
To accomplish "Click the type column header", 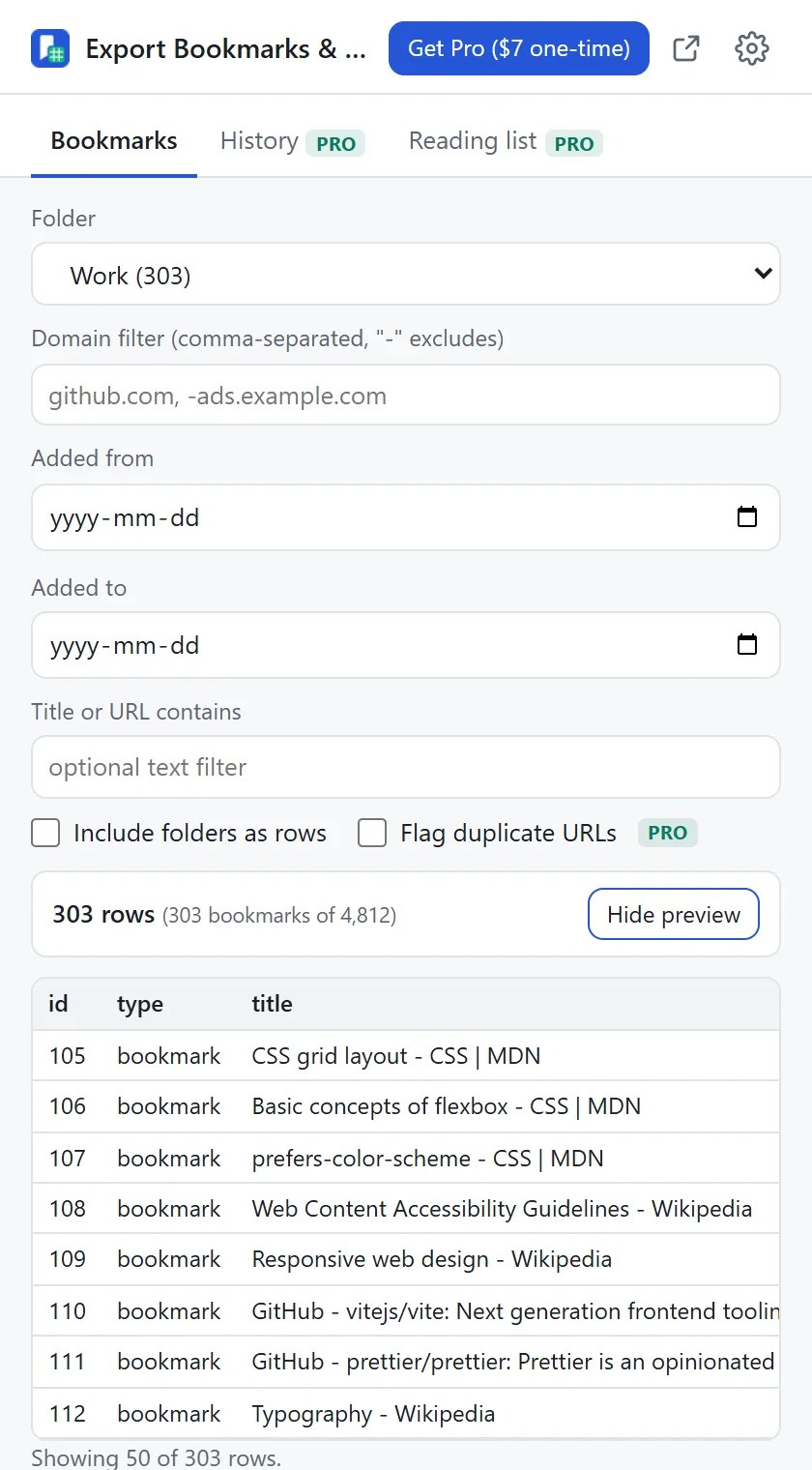I will (x=140, y=1004).
